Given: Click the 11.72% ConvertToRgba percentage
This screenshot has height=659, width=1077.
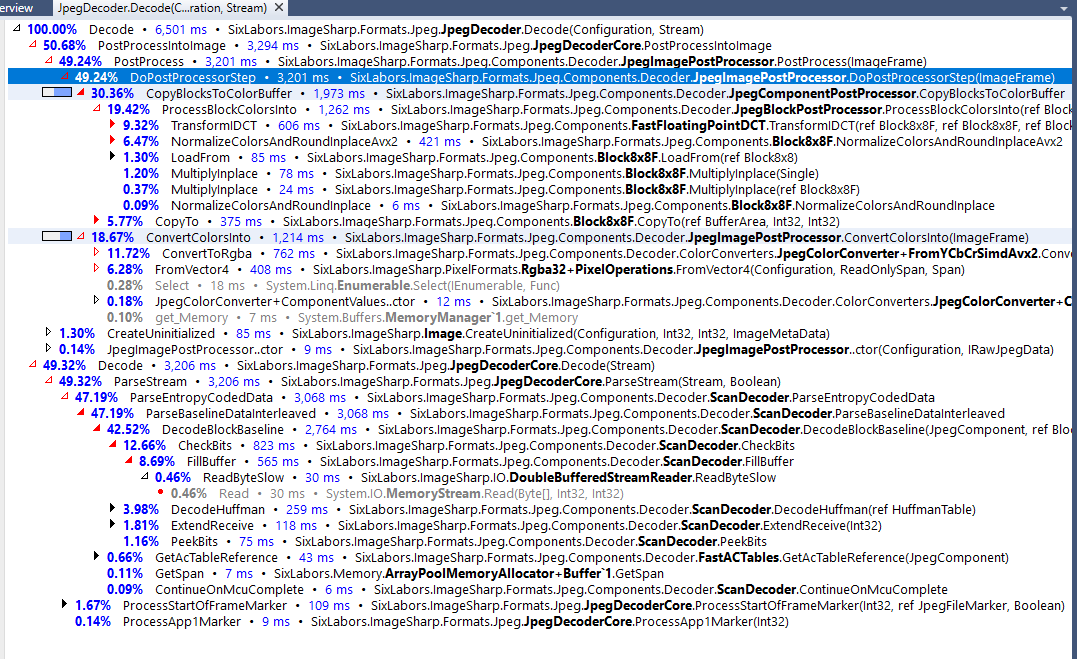Looking at the screenshot, I should [128, 254].
